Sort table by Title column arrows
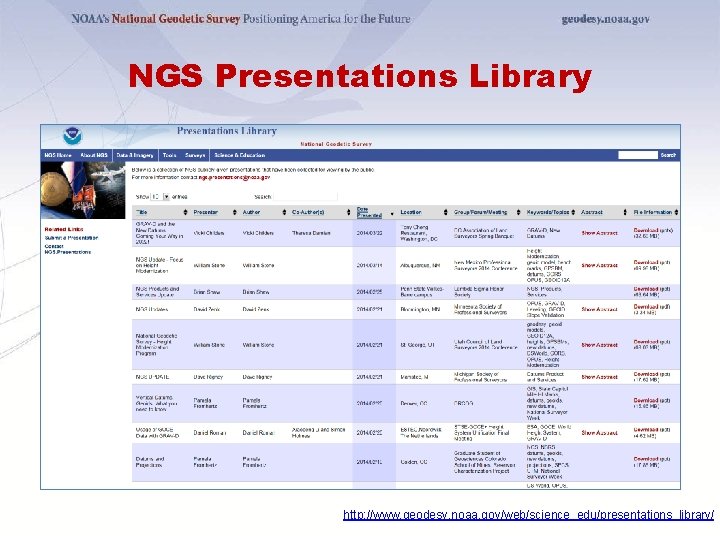This screenshot has height=540, width=720. (186, 212)
